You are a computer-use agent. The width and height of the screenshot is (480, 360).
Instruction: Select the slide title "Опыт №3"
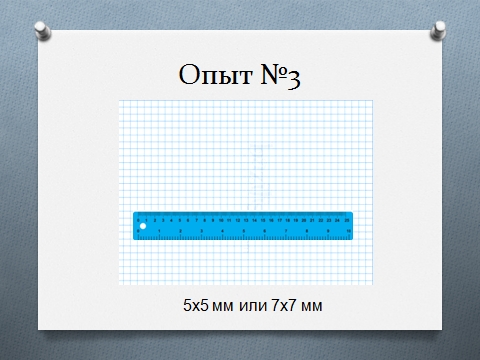240,76
